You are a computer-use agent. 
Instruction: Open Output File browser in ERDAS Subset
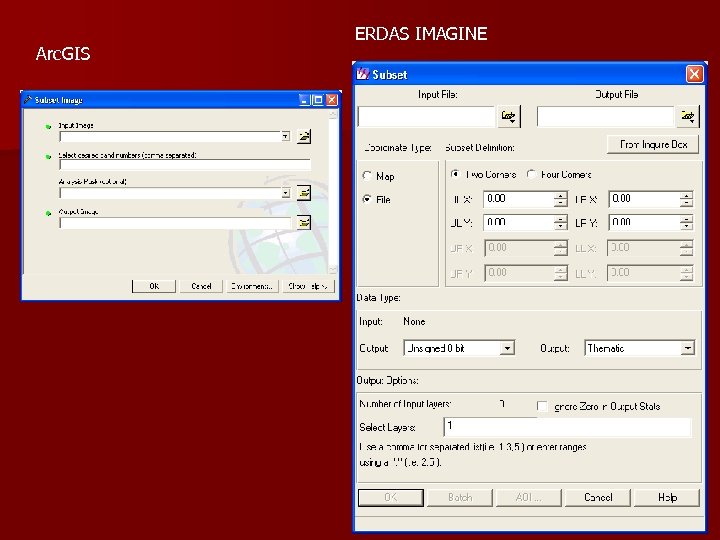pos(688,116)
